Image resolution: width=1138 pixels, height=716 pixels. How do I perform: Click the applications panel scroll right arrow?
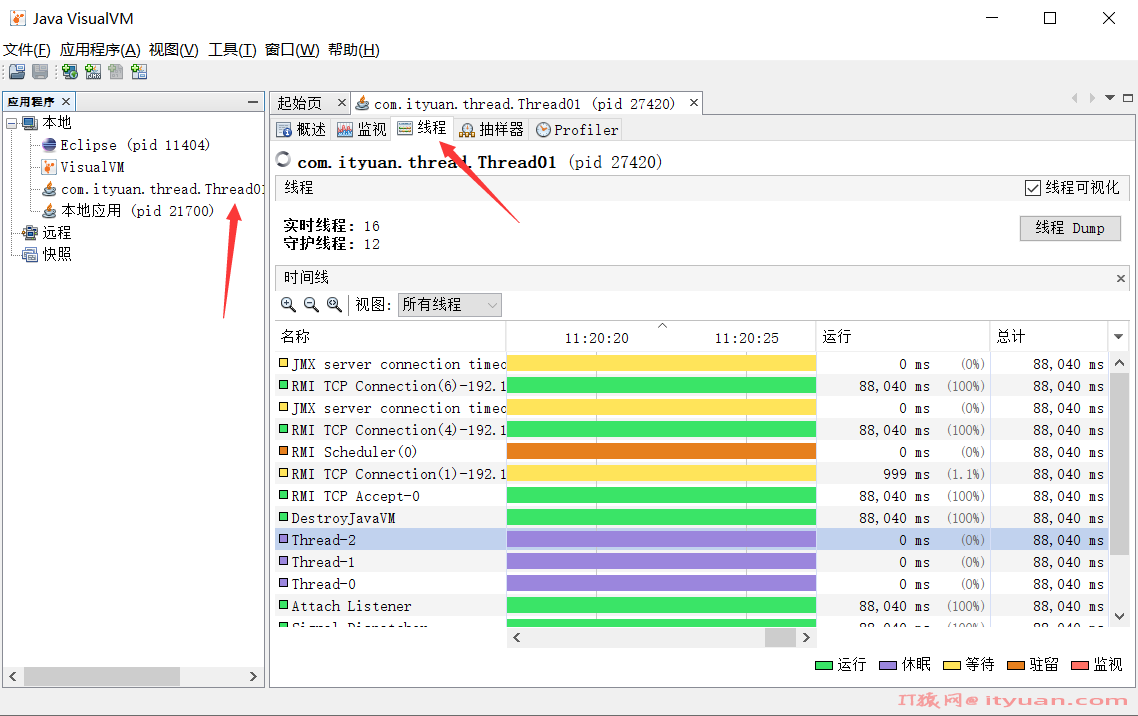point(253,676)
